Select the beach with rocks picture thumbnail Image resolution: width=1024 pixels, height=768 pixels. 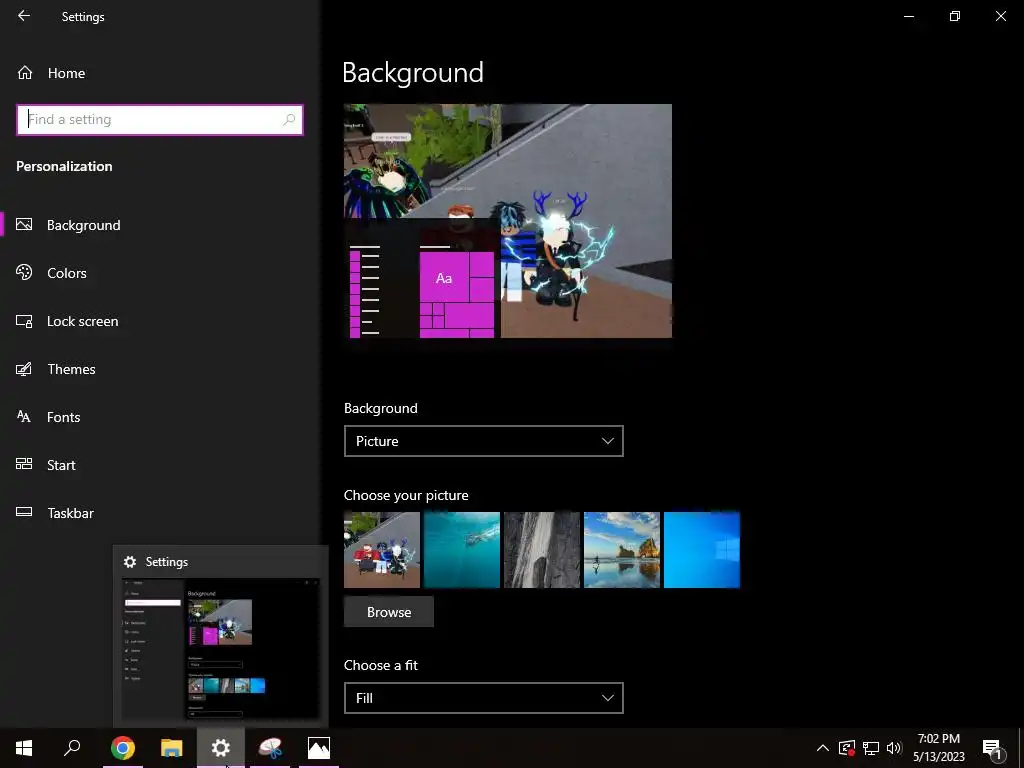pyautogui.click(x=622, y=550)
